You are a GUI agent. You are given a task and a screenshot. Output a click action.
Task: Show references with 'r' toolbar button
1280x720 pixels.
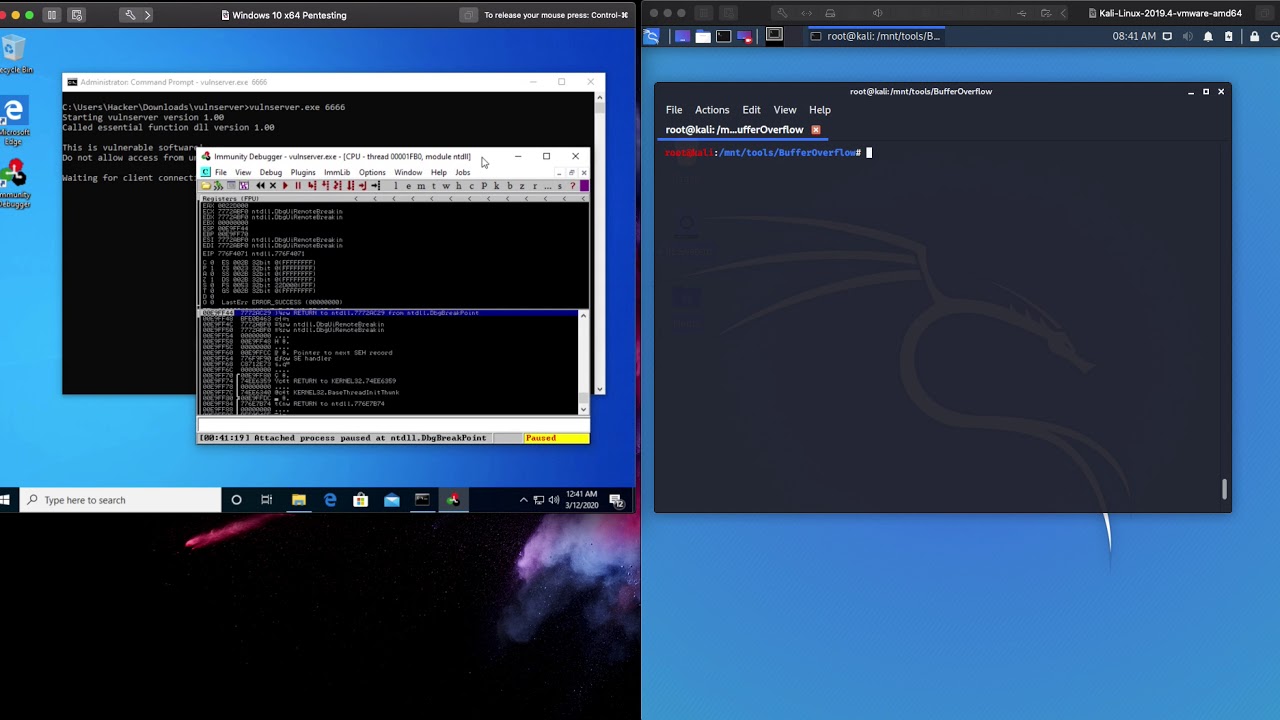click(x=535, y=186)
